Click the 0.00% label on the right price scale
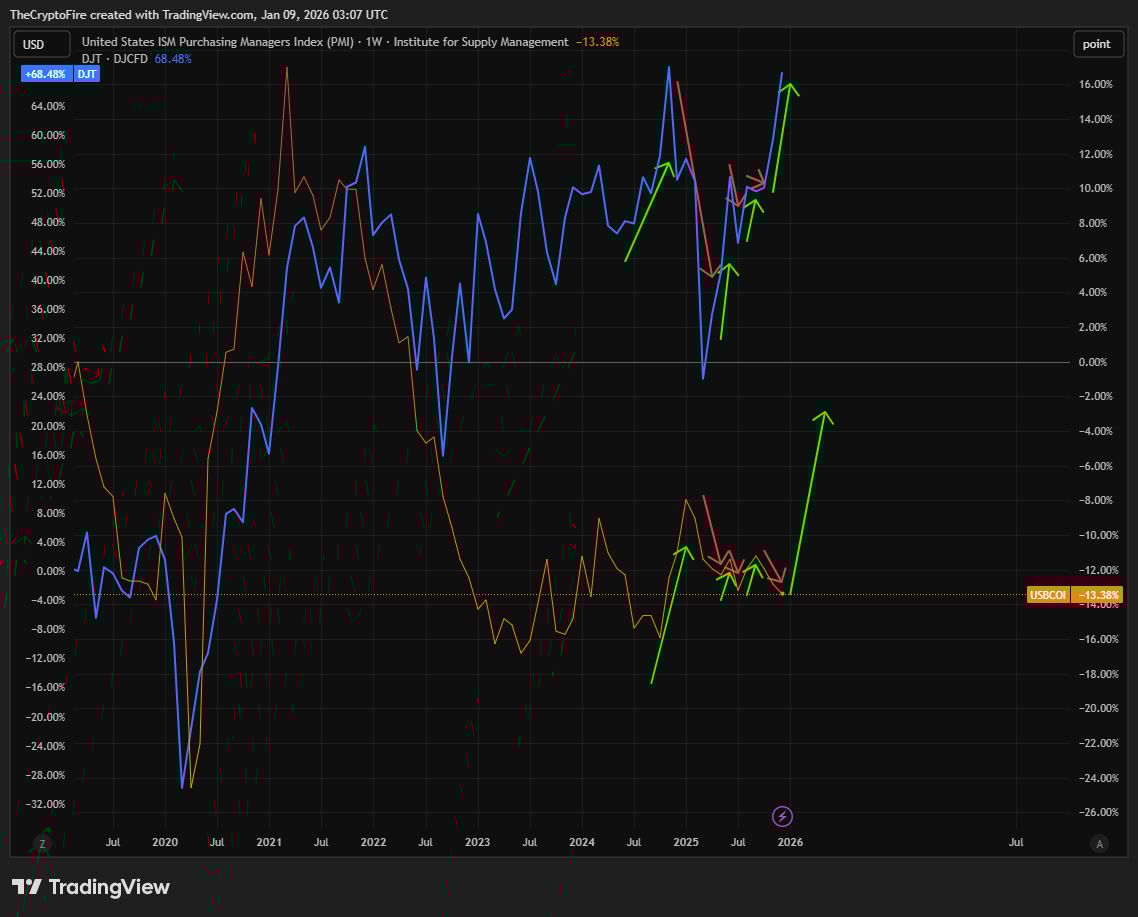Viewport: 1138px width, 917px height. (x=1093, y=362)
